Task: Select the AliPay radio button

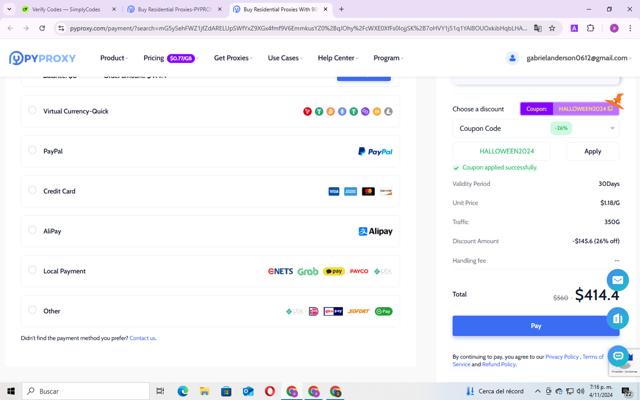Action: point(32,230)
